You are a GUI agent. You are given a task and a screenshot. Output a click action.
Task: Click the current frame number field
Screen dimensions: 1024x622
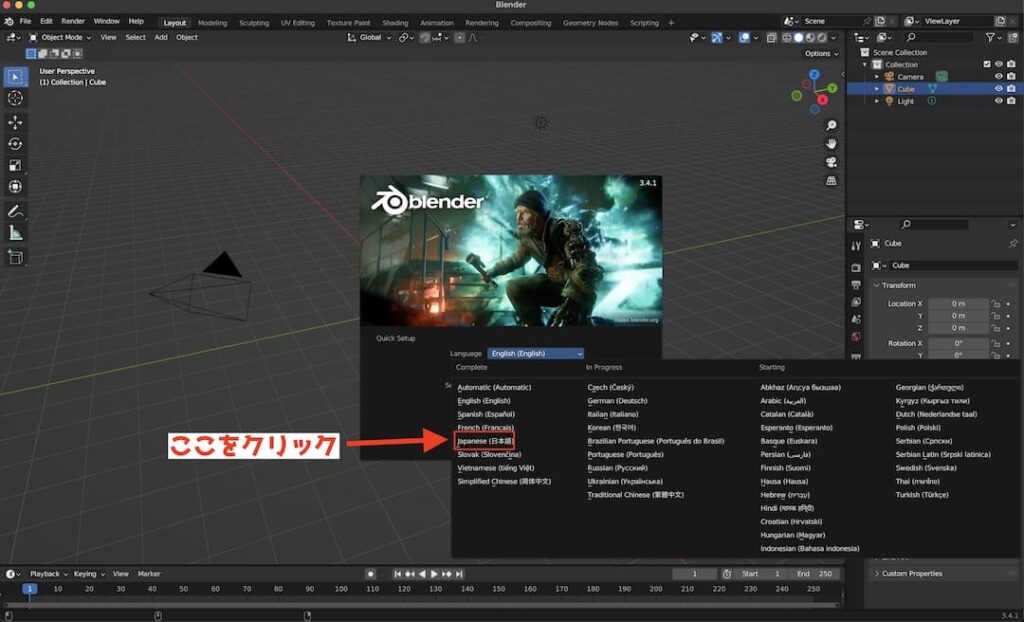[x=694, y=574]
